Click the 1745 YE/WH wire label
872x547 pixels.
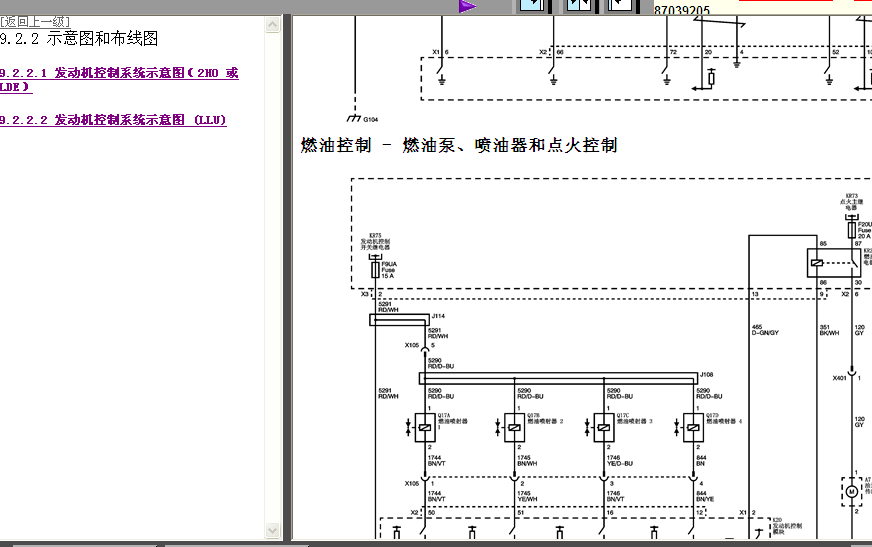coord(528,496)
